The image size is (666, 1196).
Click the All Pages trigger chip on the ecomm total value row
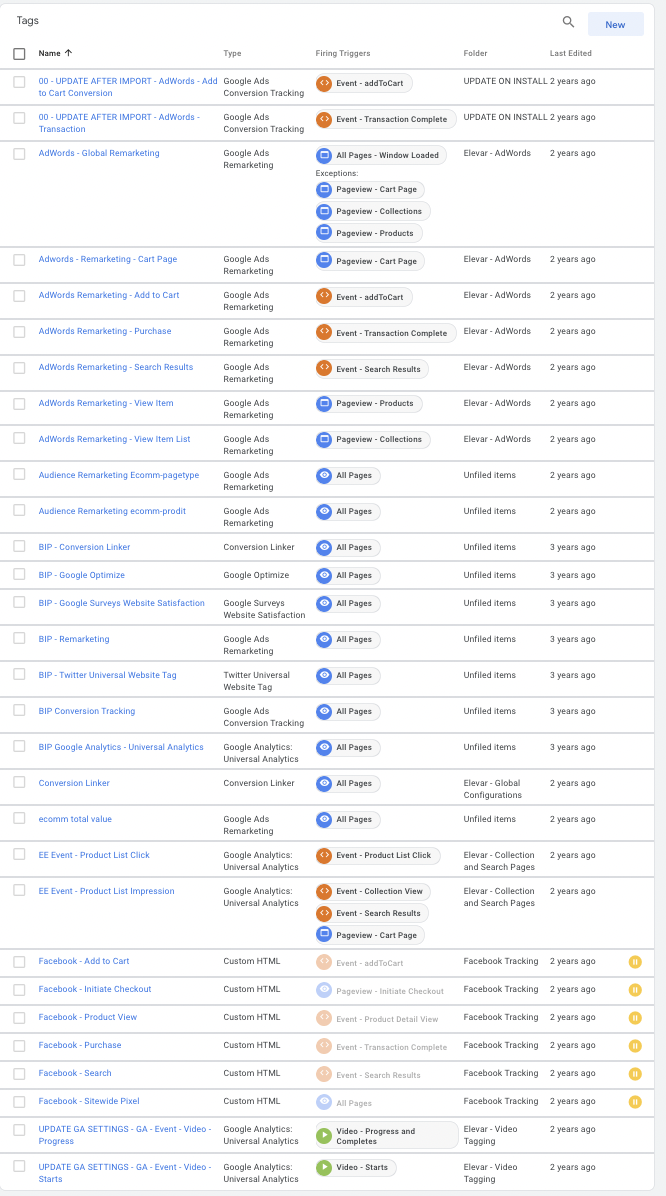click(x=348, y=820)
